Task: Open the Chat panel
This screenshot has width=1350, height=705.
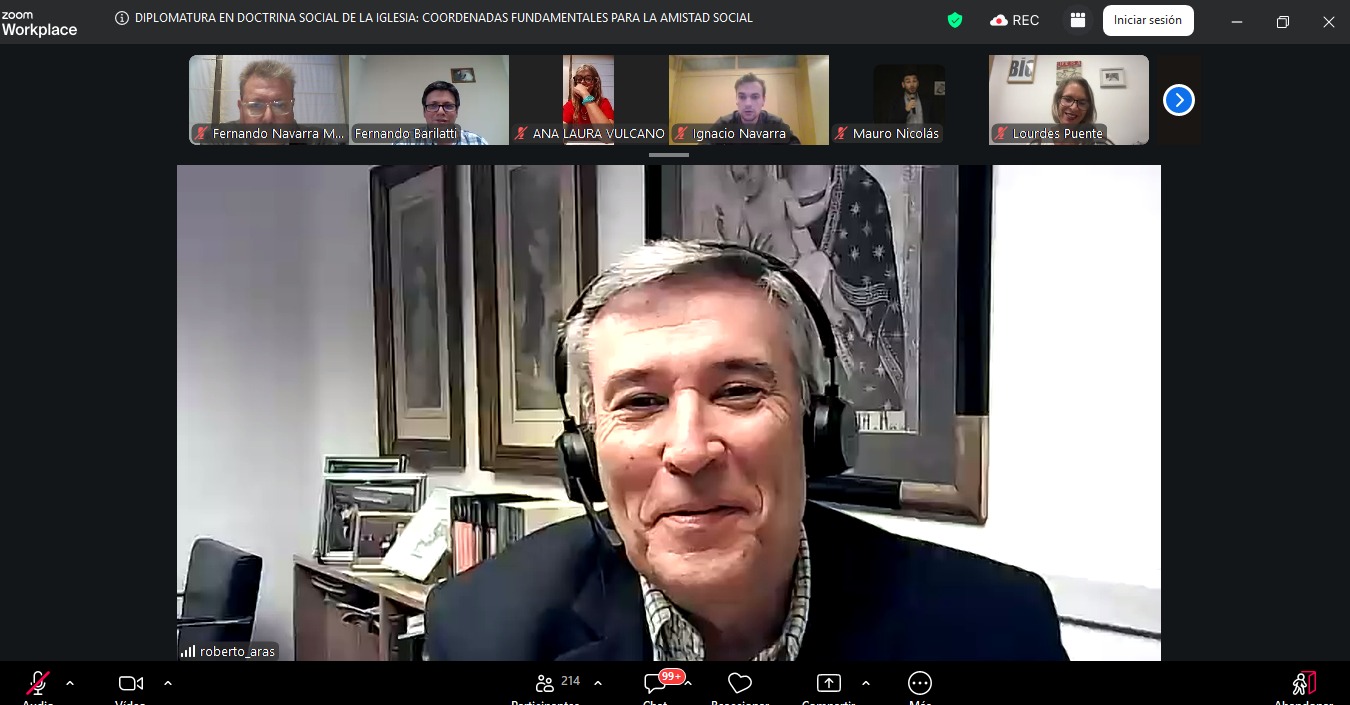Action: 655,684
